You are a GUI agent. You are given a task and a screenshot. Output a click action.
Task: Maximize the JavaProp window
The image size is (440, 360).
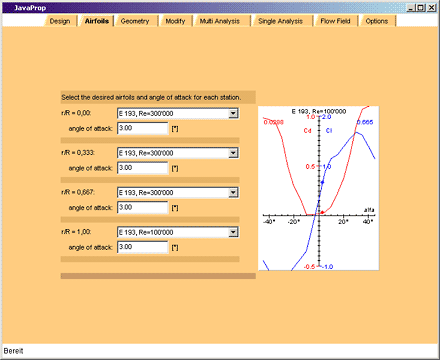click(x=422, y=8)
